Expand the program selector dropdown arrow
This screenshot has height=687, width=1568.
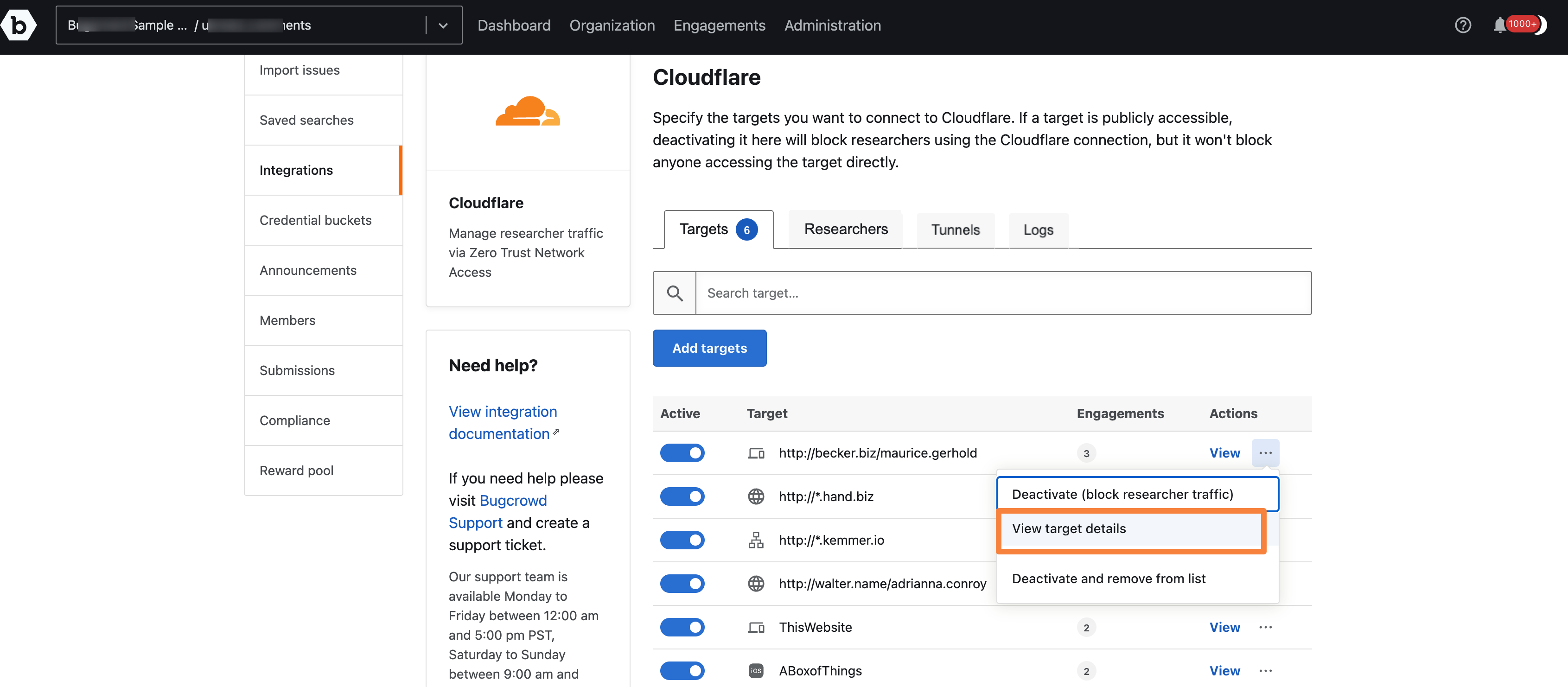pos(443,25)
